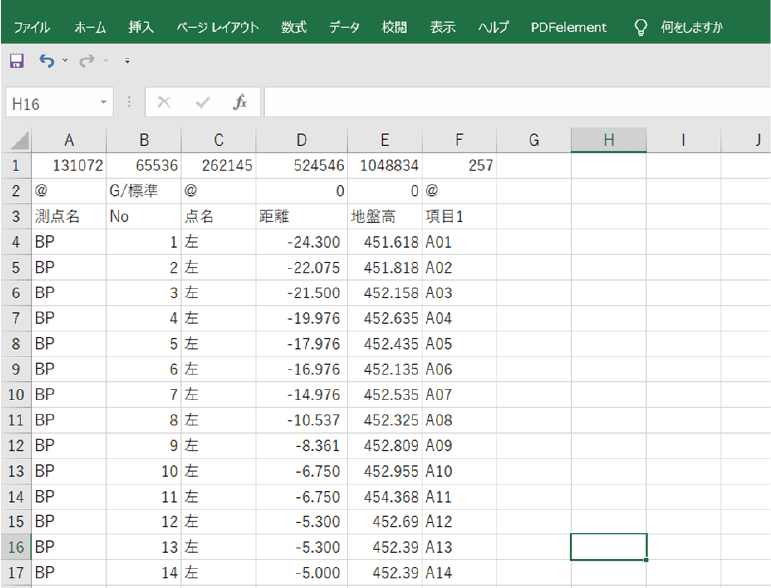Screen dimensions: 771x588
Task: Click cell with value -24.300
Action: click(302, 242)
